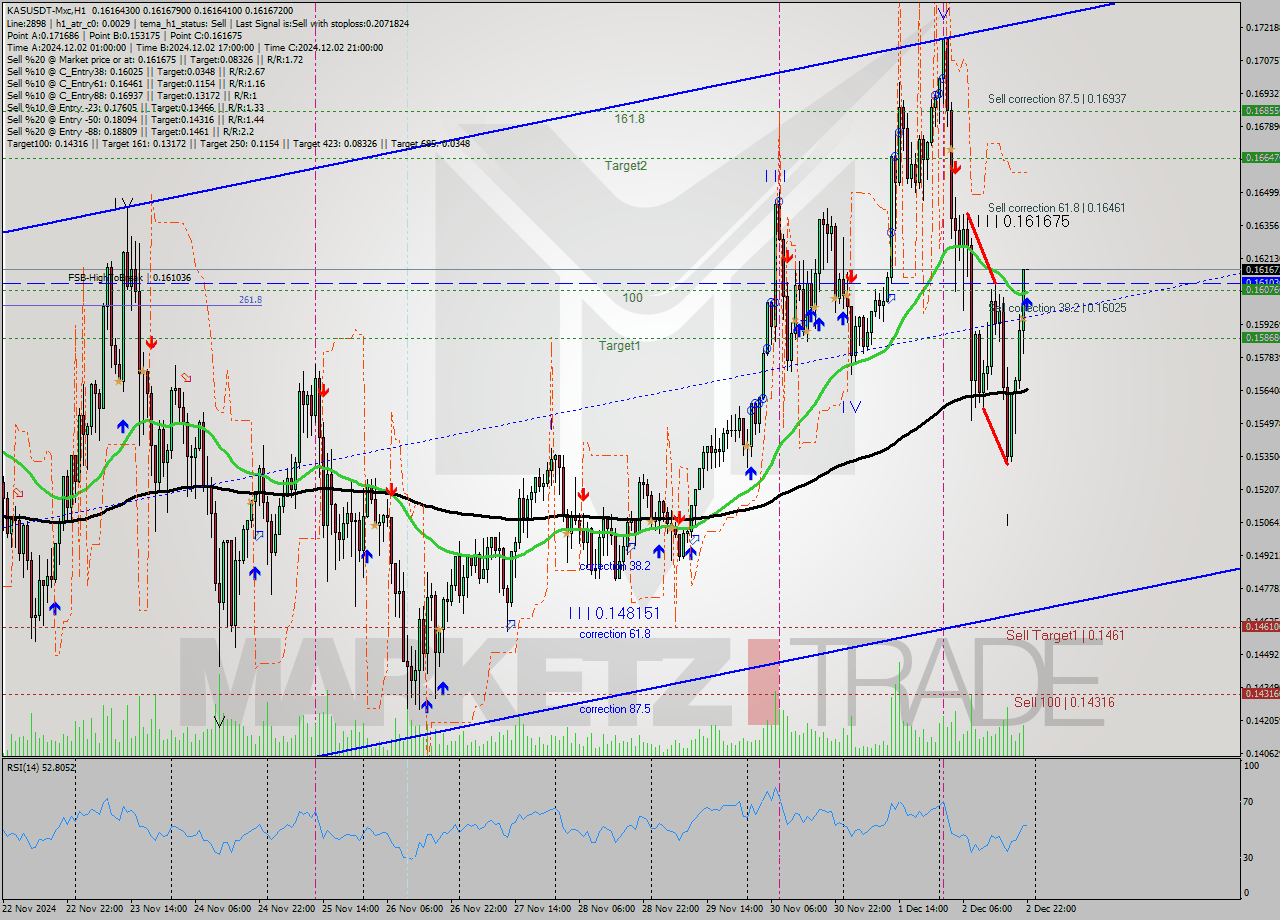Click the red 0.14610 price tag on the axis

(x=1260, y=626)
